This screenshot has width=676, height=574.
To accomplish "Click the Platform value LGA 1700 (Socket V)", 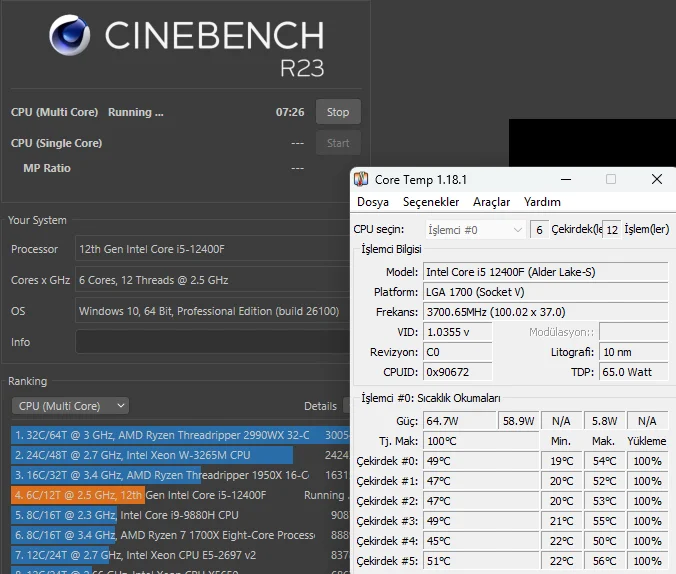I will point(545,292).
